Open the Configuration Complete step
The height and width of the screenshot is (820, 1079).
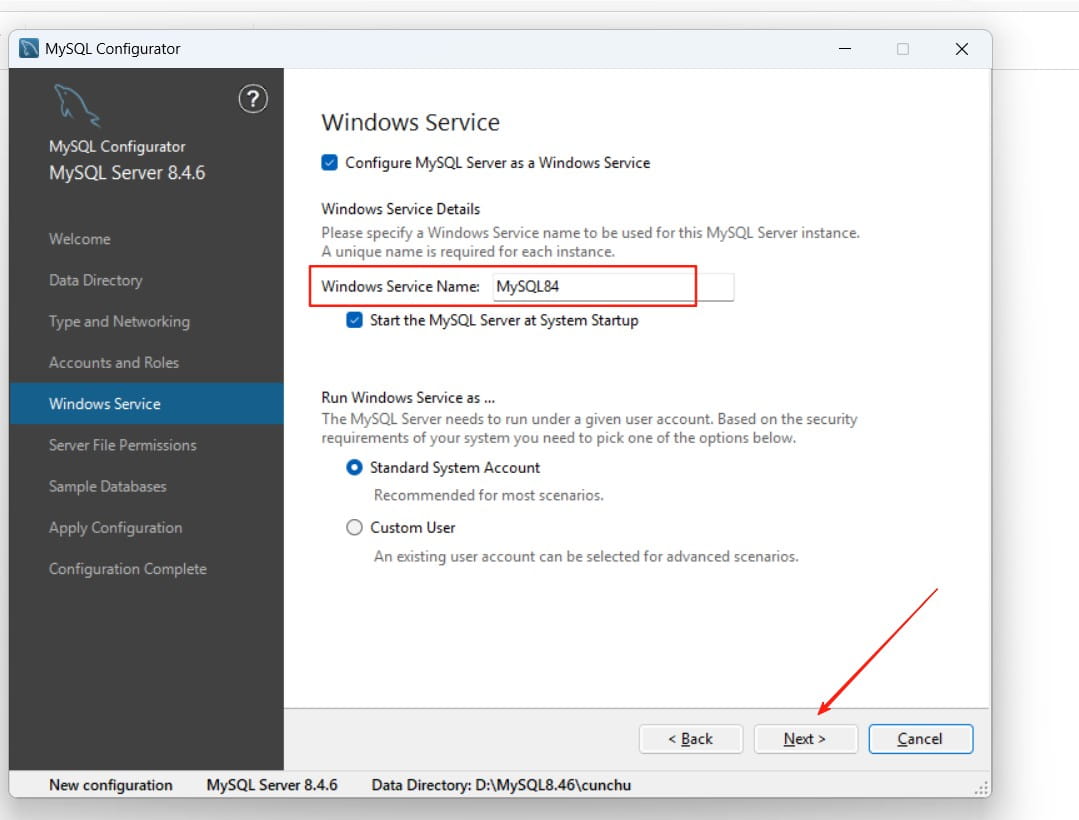127,570
